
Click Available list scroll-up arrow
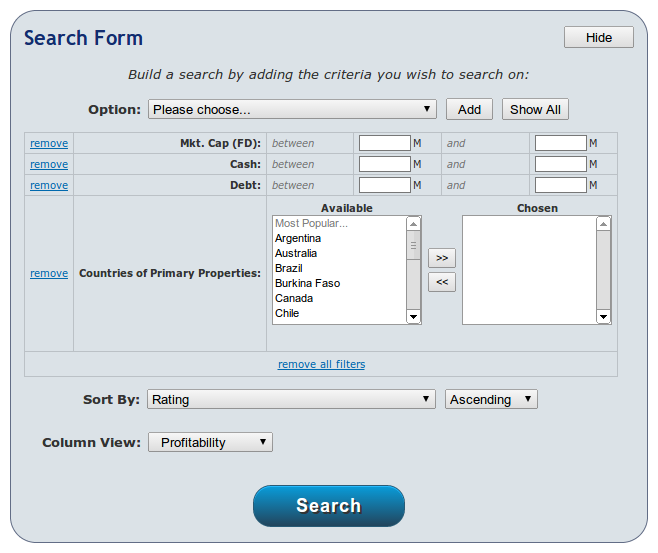413,224
